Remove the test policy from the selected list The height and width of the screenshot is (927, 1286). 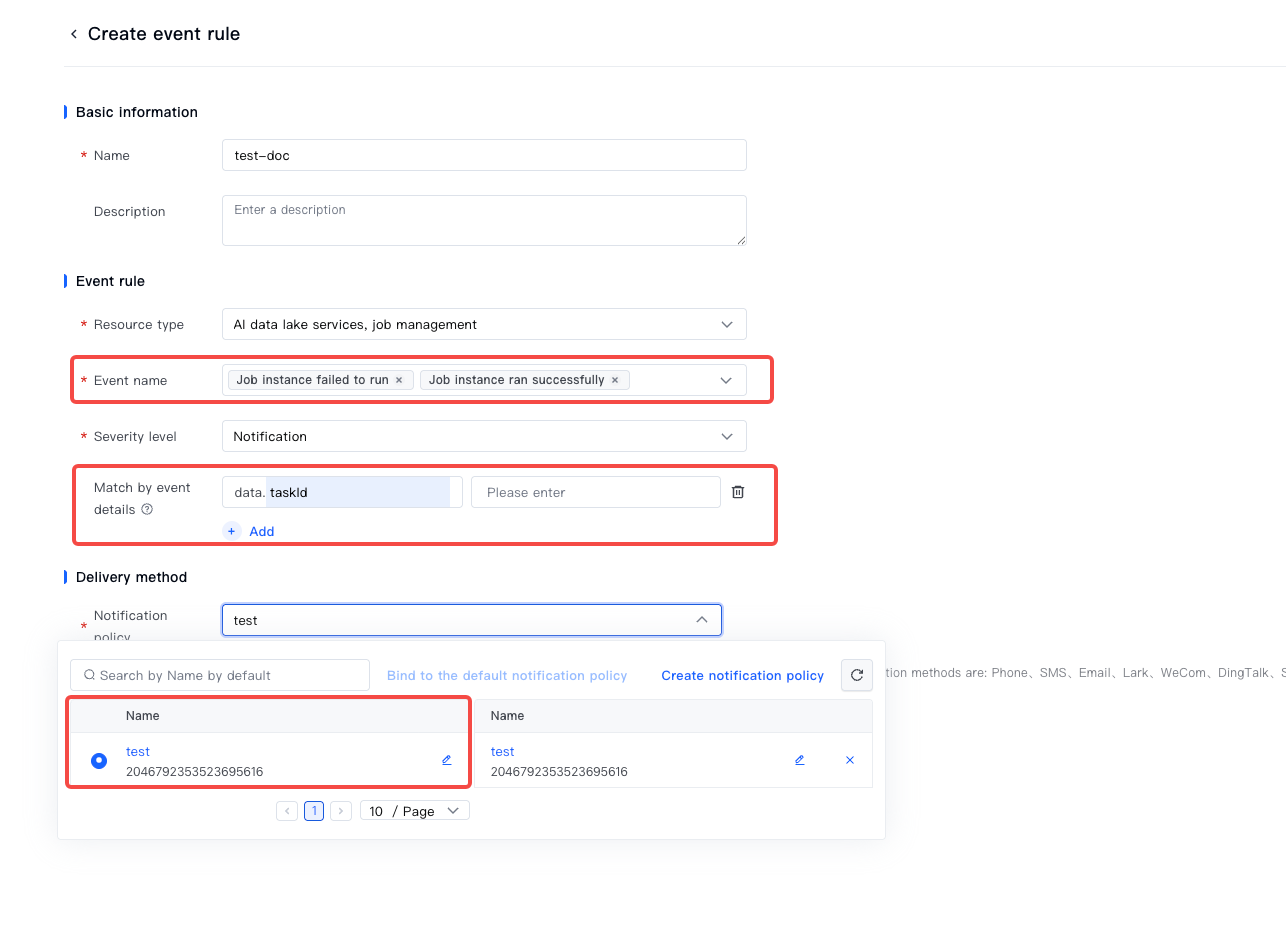(x=850, y=760)
